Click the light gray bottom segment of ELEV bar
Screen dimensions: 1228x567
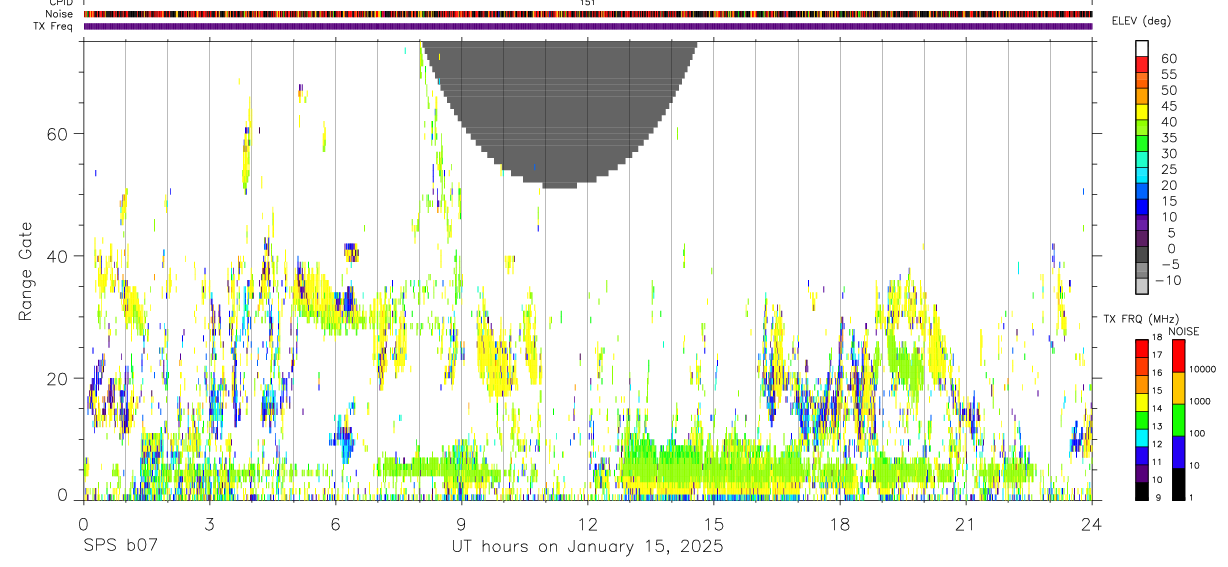coord(1142,286)
